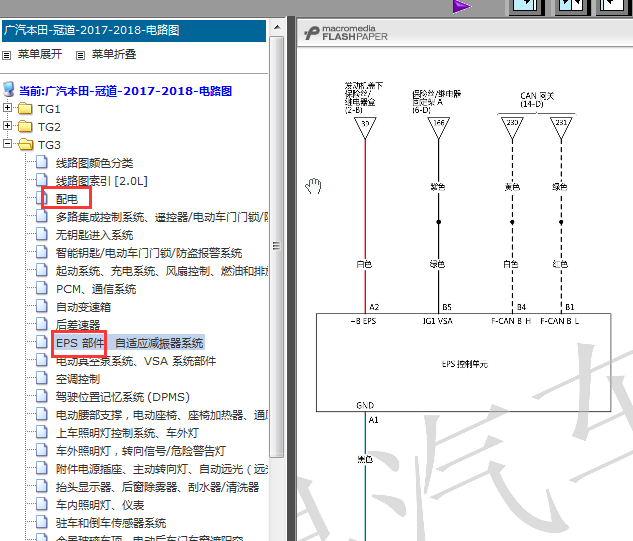
Task: Click 菜单展开 to expand all menus
Action: tap(40, 54)
